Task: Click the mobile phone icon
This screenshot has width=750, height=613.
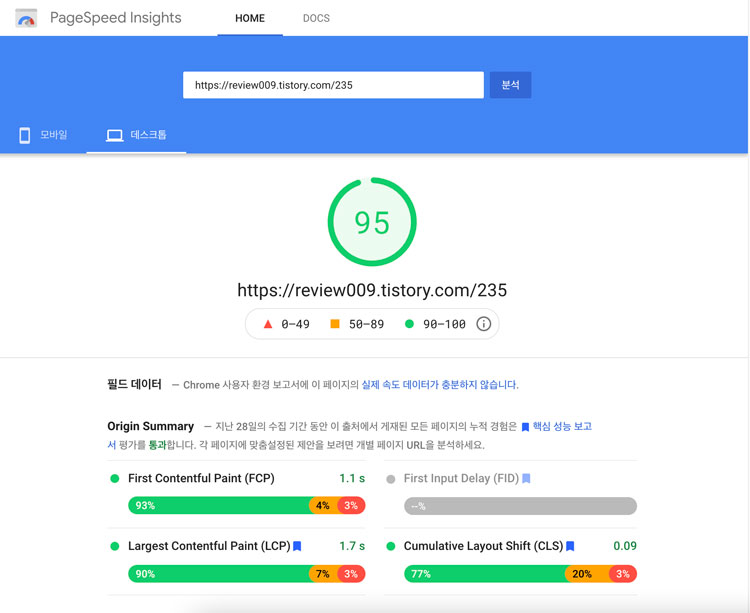Action: pyautogui.click(x=24, y=135)
